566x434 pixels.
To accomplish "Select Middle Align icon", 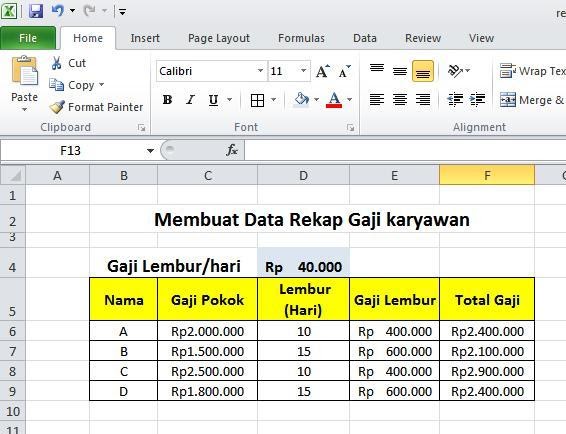I will (400, 71).
